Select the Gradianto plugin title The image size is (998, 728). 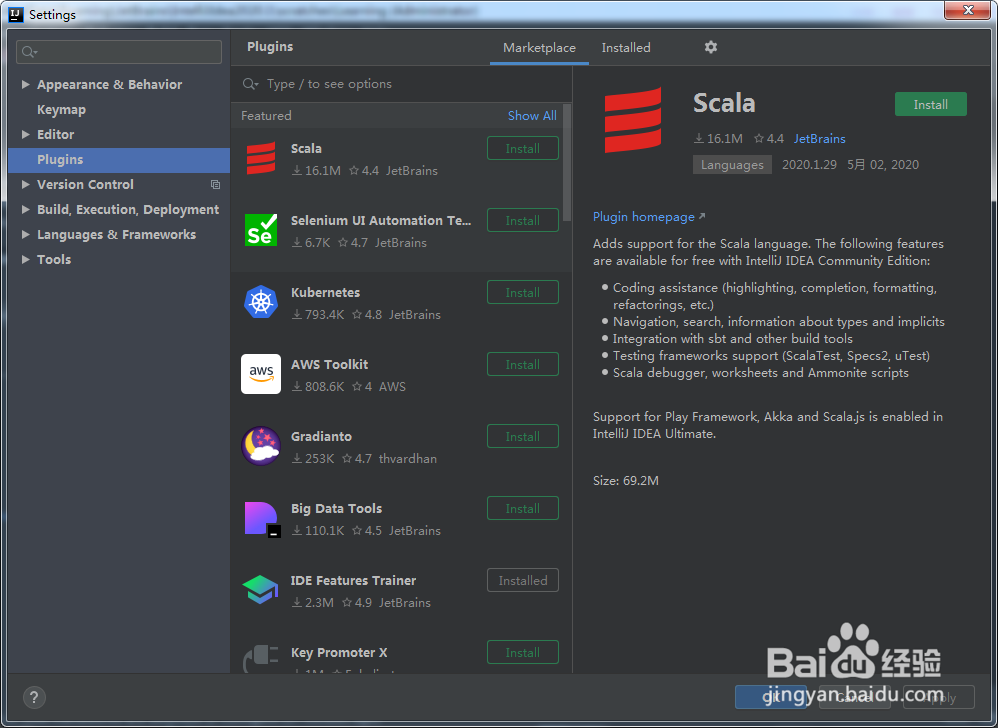(321, 436)
